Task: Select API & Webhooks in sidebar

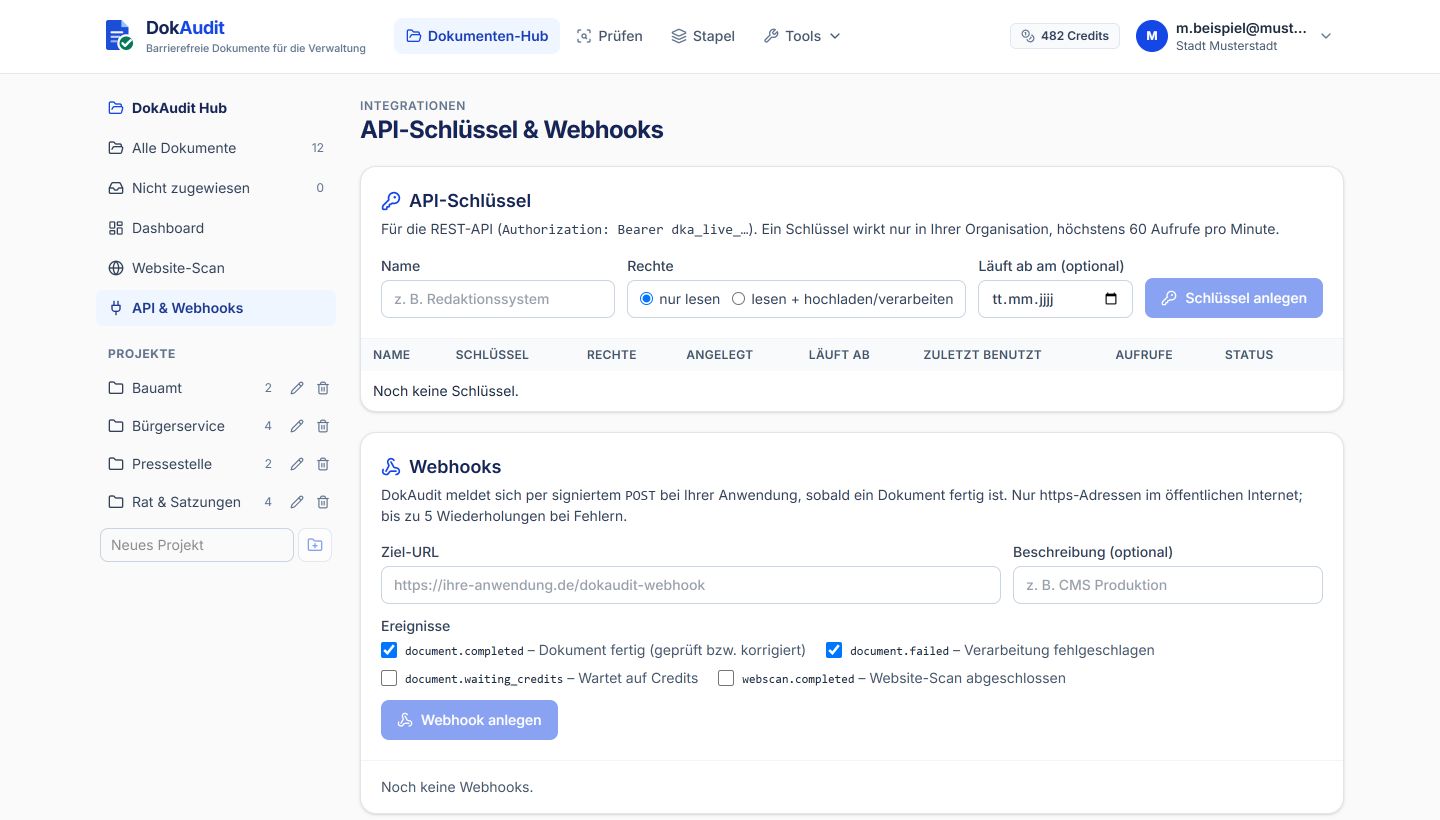Action: (216, 308)
